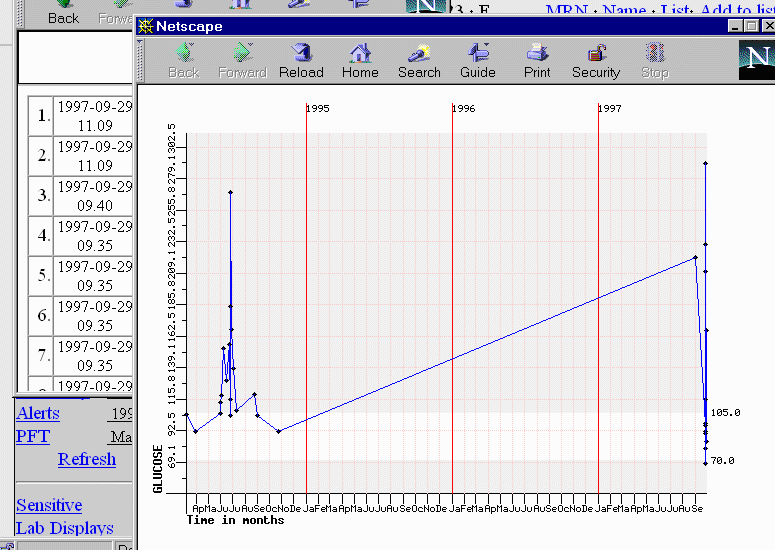This screenshot has height=550, width=775.
Task: Click Back in the front Netscape toolbar
Action: coord(183,60)
